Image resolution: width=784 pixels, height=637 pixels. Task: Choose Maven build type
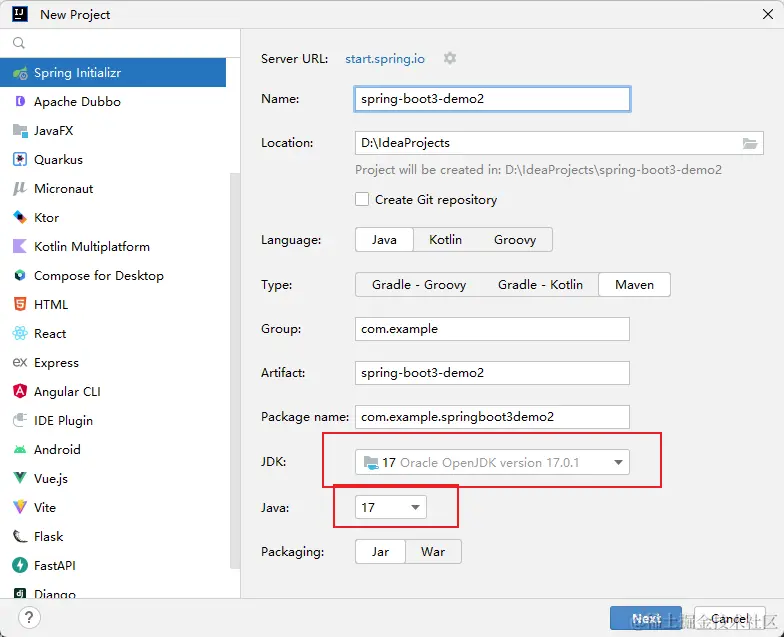pyautogui.click(x=634, y=284)
